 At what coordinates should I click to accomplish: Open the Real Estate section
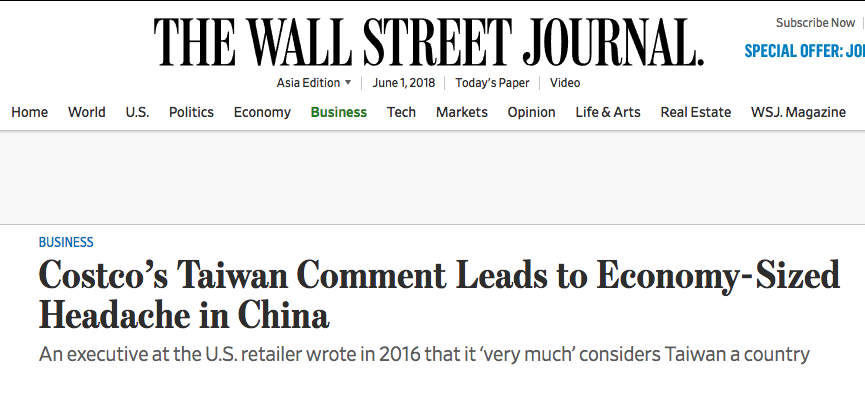(696, 112)
